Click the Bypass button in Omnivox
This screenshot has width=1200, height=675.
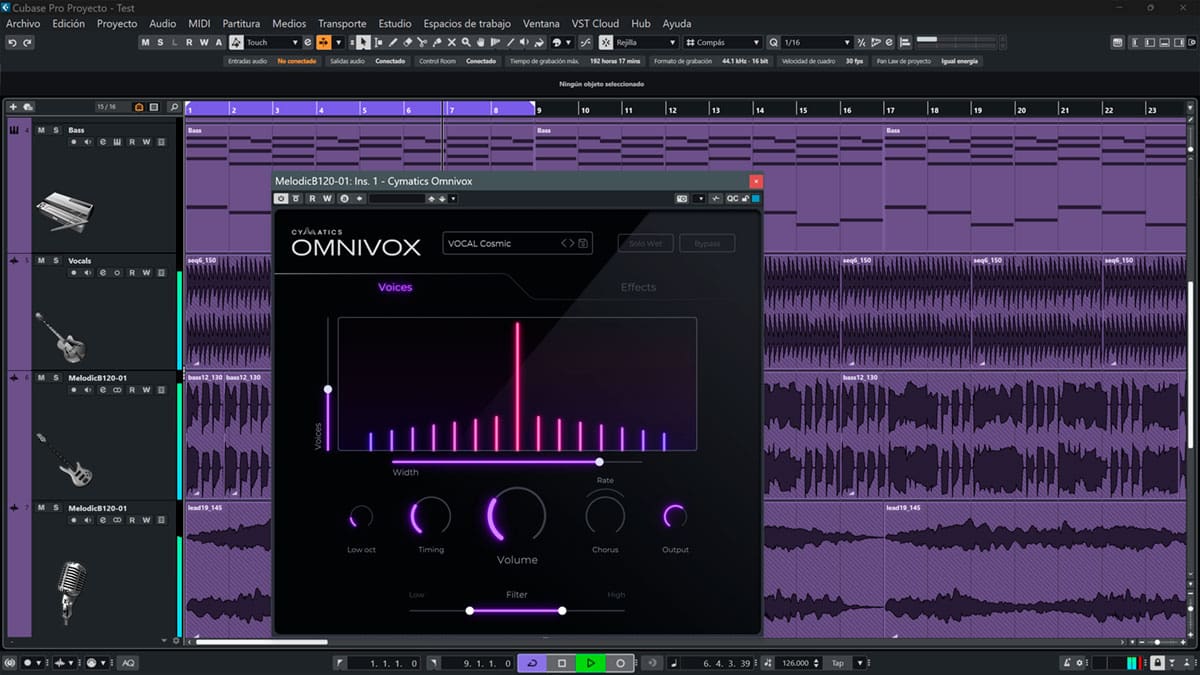707,243
